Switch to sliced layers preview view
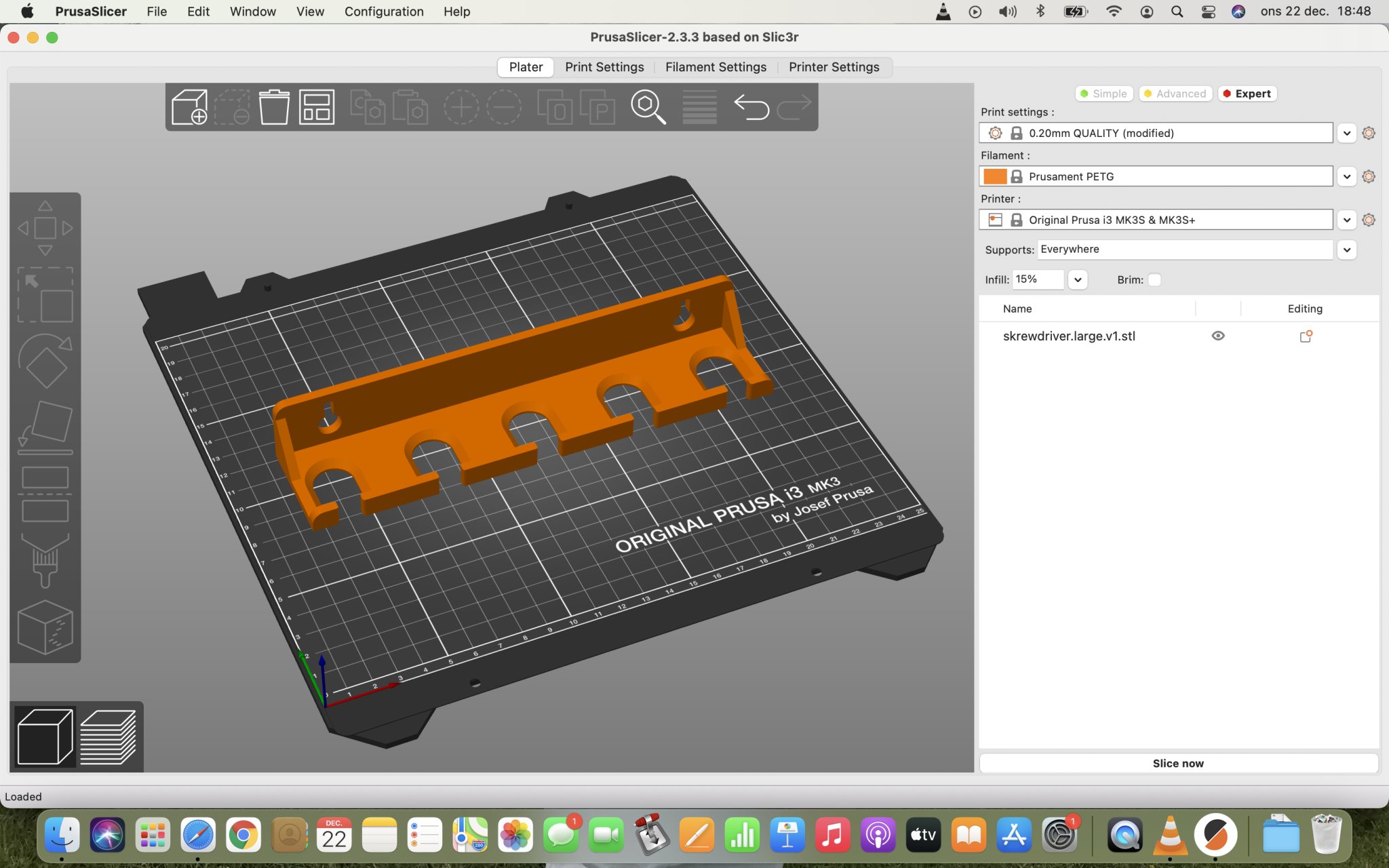 (109, 737)
